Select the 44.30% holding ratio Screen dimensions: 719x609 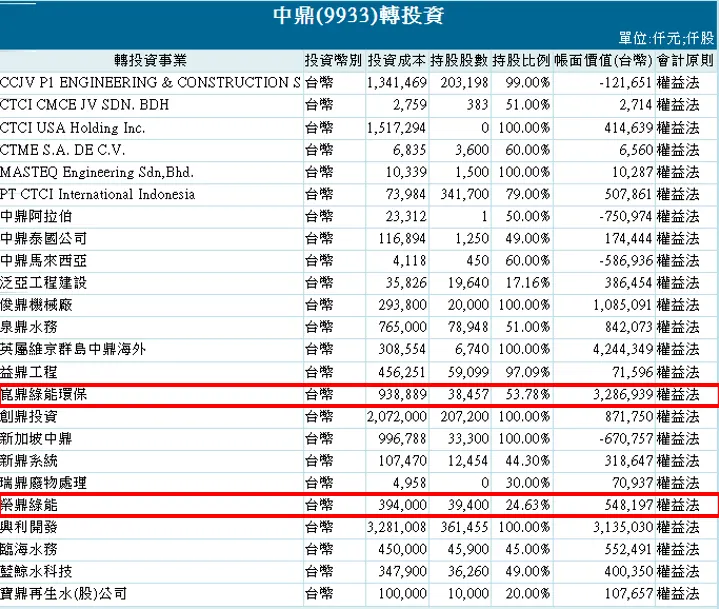527,460
